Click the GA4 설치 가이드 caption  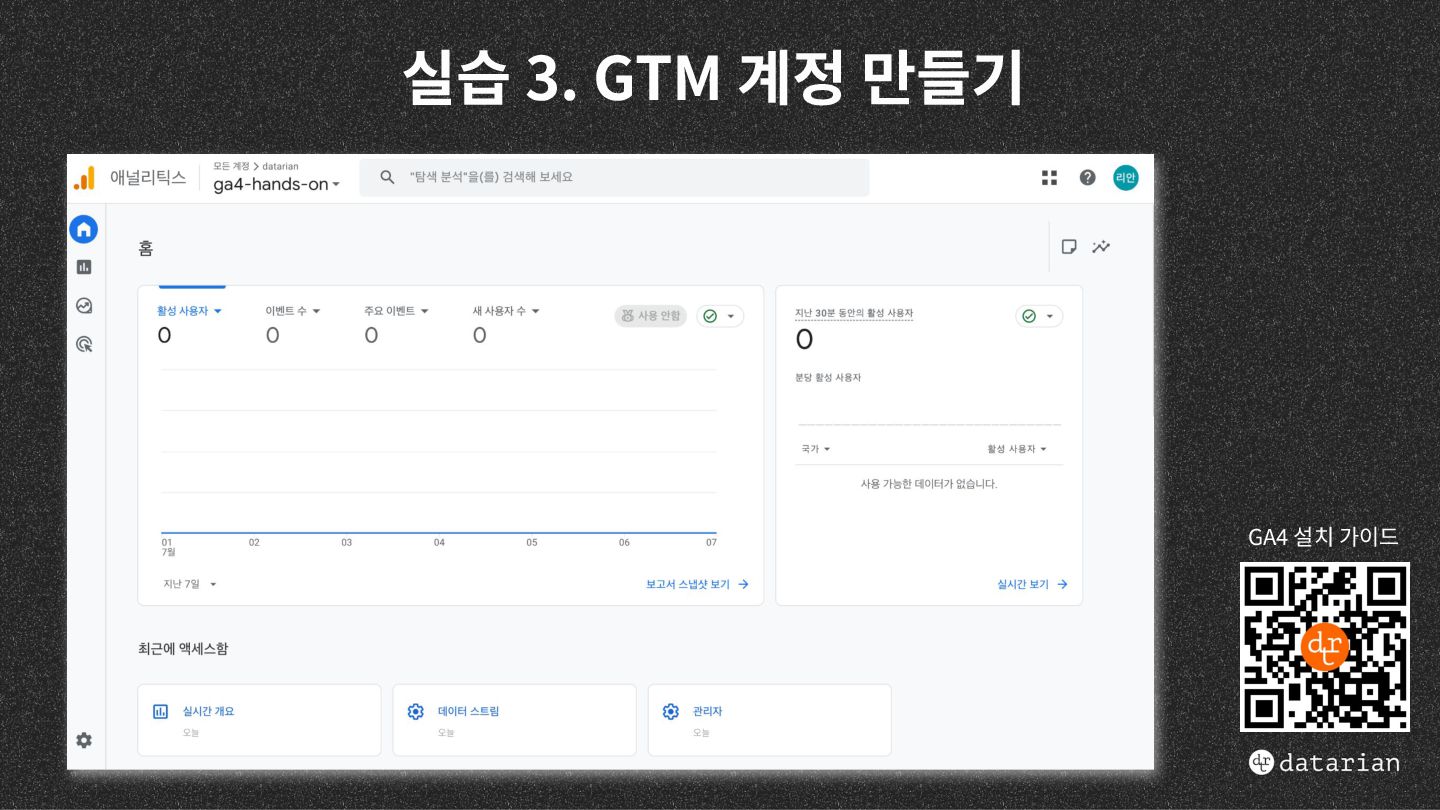click(1323, 537)
